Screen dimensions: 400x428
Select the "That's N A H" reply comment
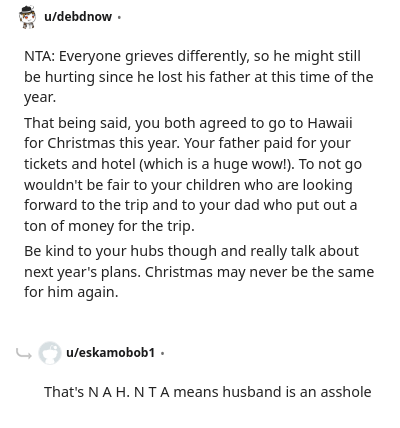click(x=208, y=392)
